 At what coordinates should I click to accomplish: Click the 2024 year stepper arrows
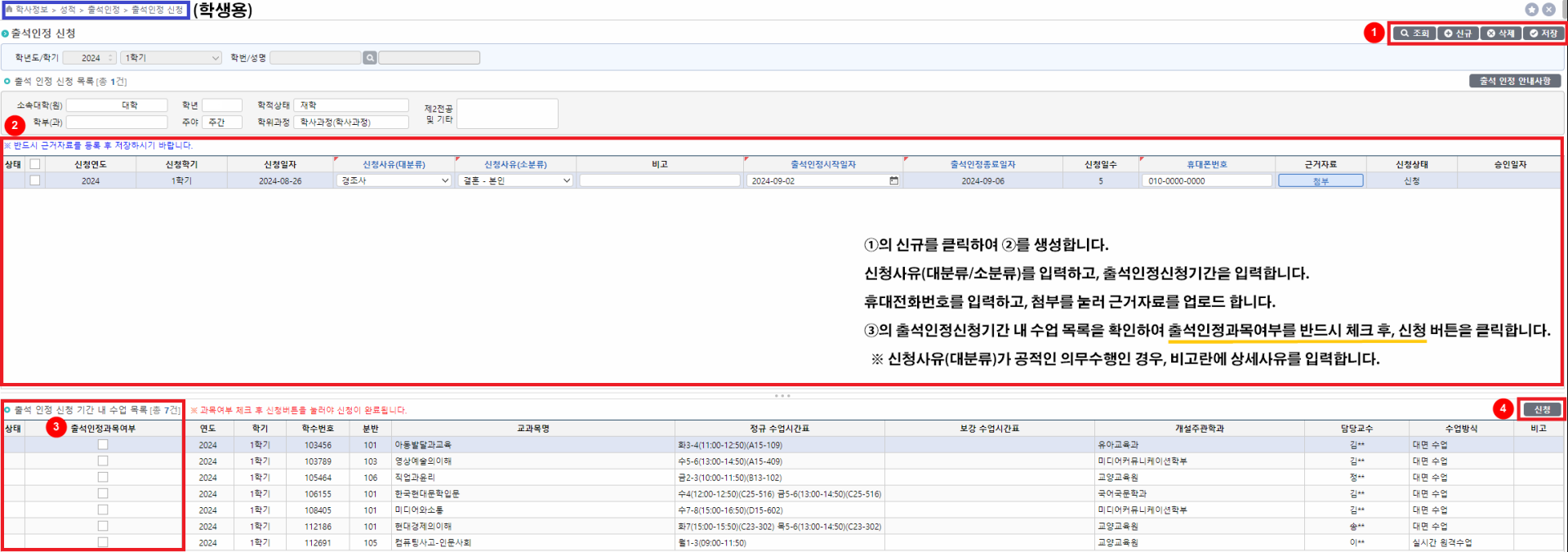click(111, 58)
